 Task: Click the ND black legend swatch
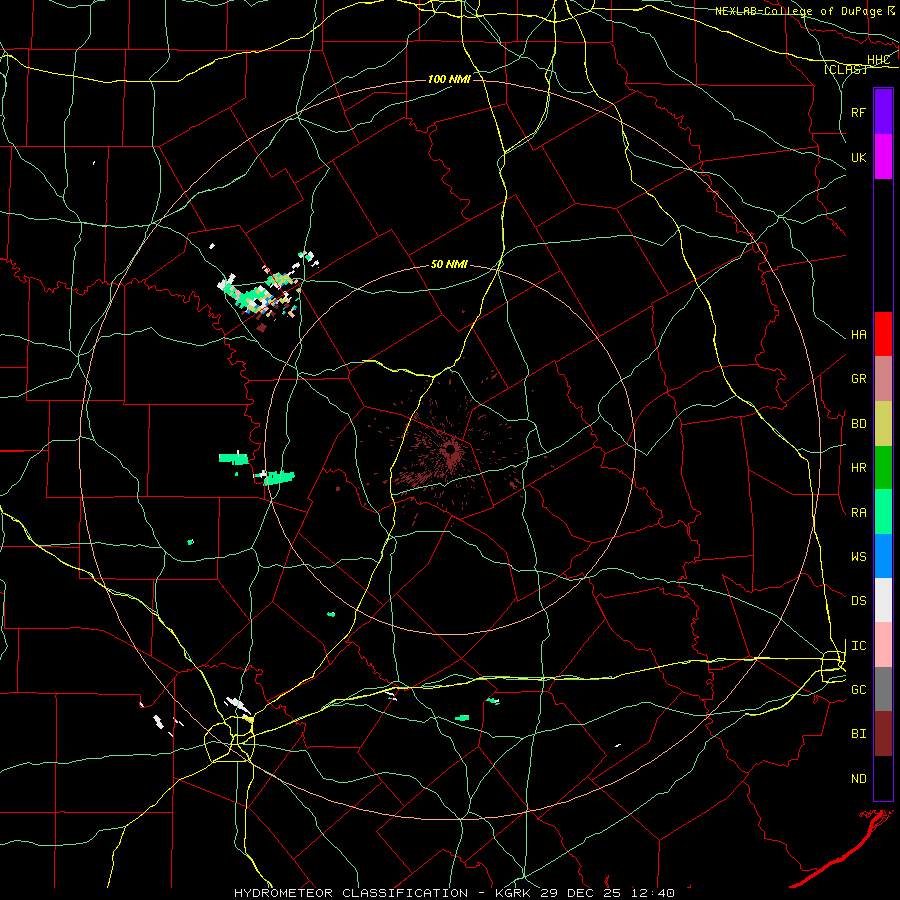coord(883,778)
